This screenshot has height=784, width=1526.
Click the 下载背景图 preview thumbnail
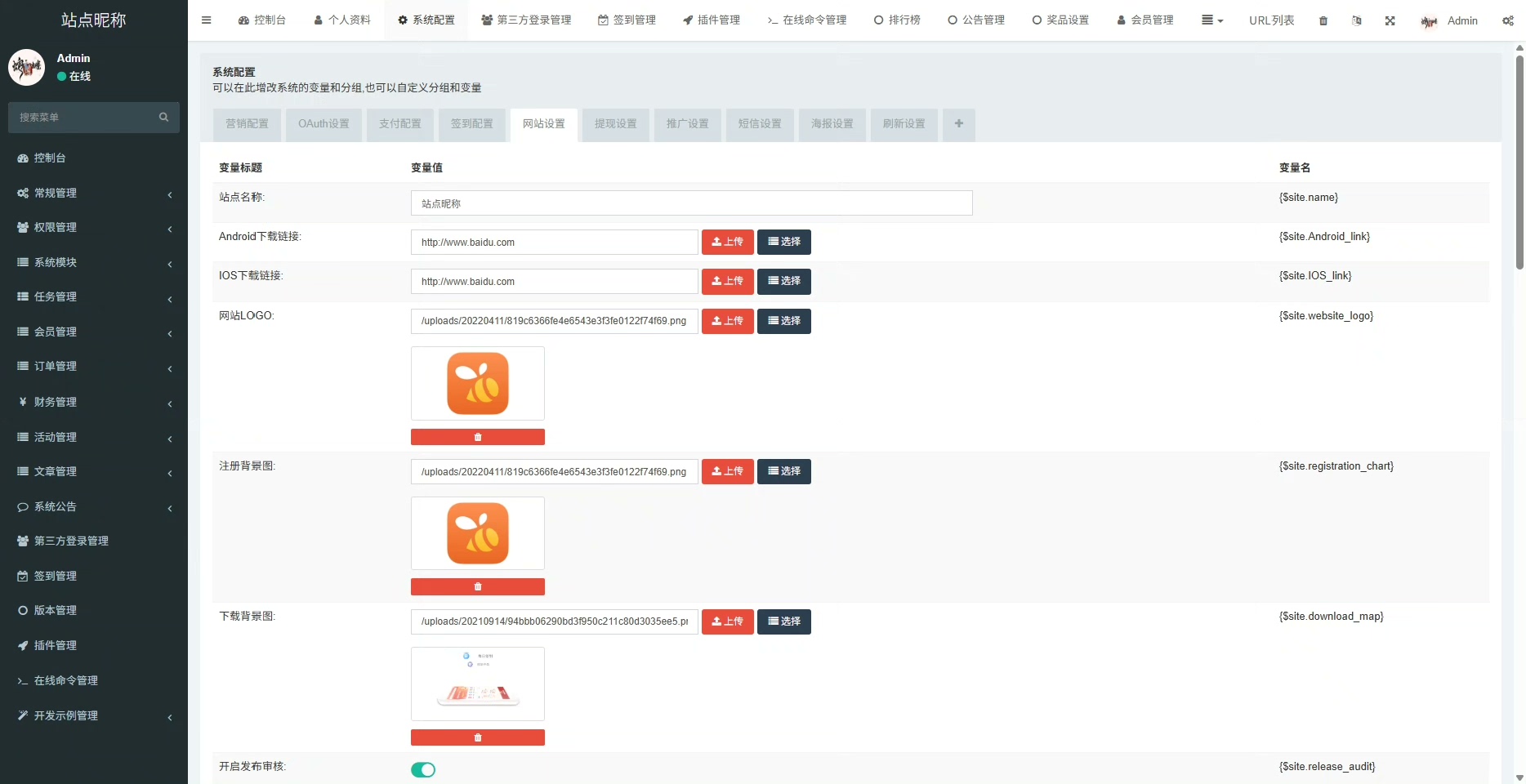click(x=478, y=684)
